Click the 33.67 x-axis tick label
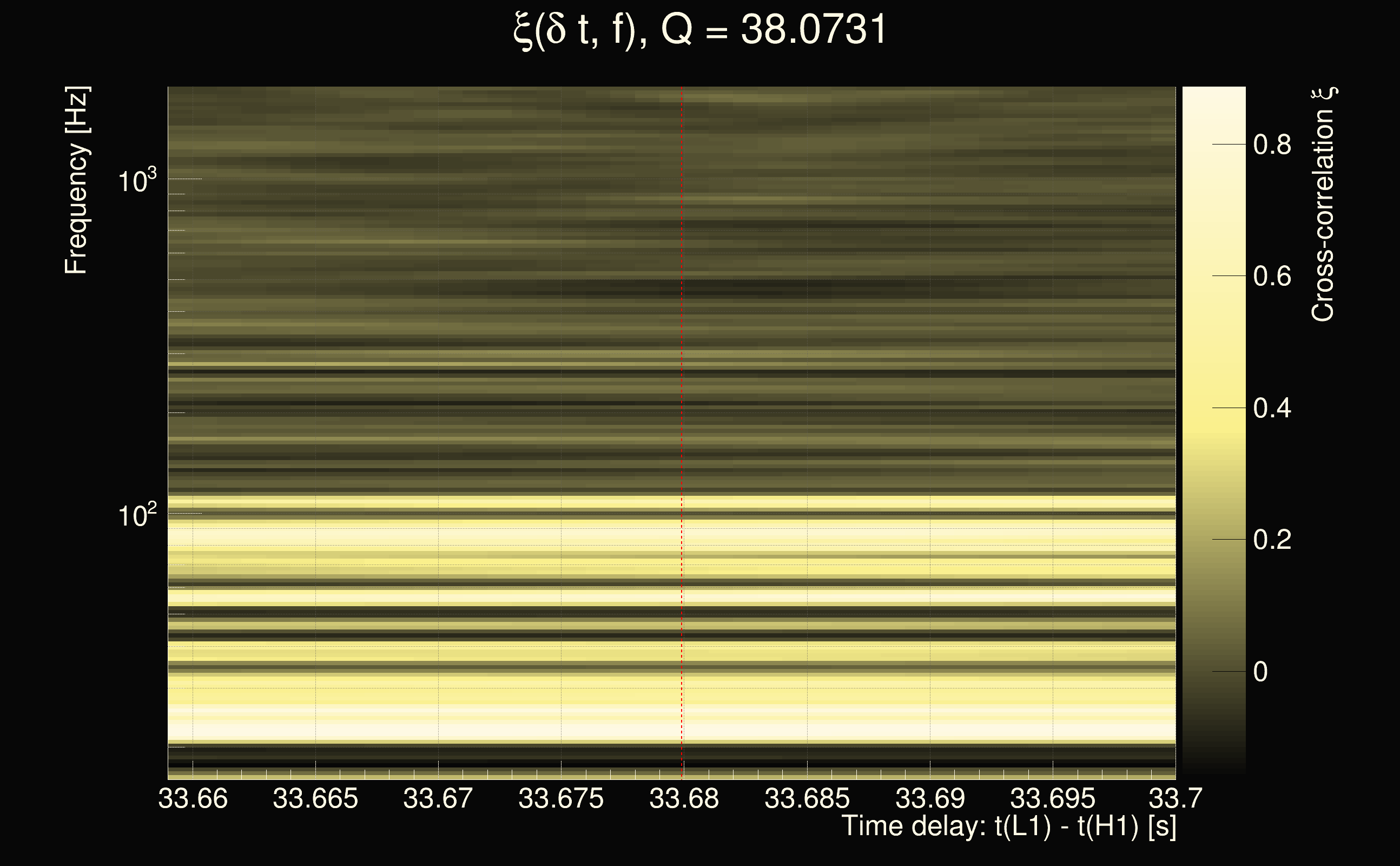Viewport: 1400px width, 866px height. tap(438, 798)
